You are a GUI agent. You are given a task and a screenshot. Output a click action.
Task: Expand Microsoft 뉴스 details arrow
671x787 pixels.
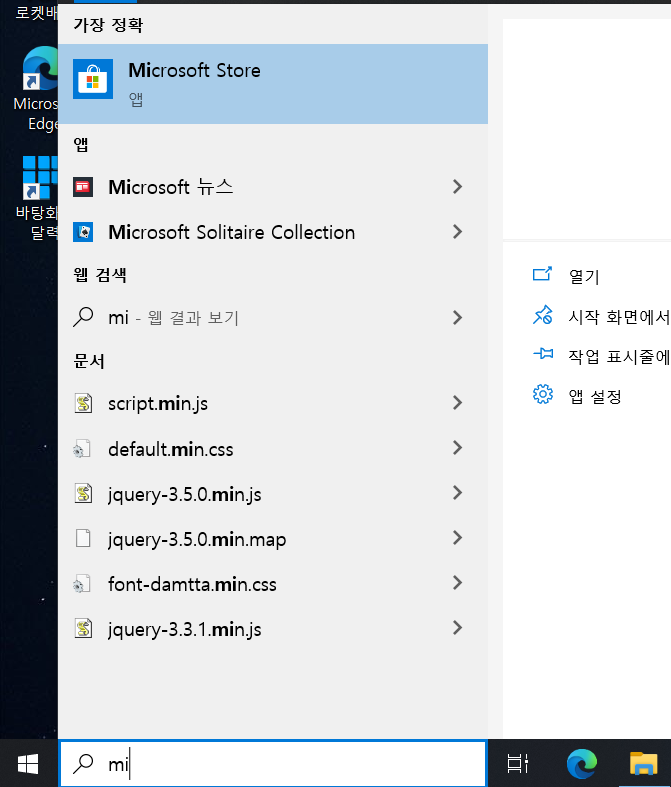point(457,187)
